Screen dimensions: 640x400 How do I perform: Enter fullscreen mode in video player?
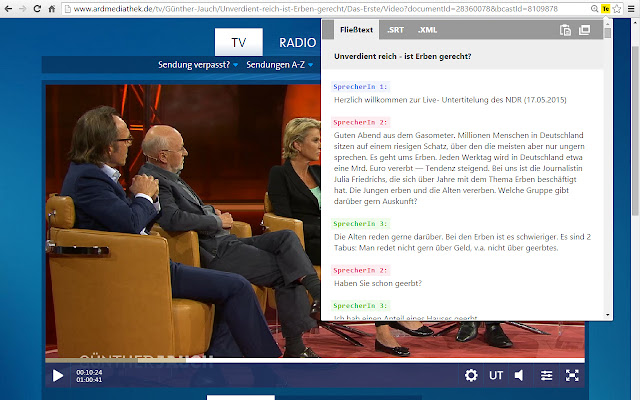(573, 376)
